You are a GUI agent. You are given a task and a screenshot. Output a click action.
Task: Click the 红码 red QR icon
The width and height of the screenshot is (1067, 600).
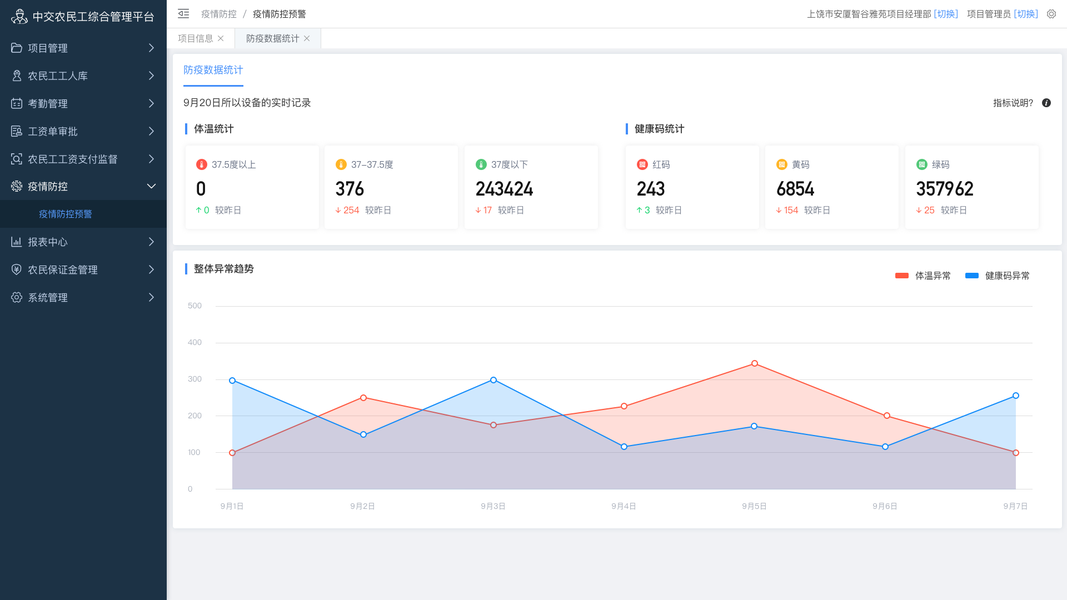(642, 165)
